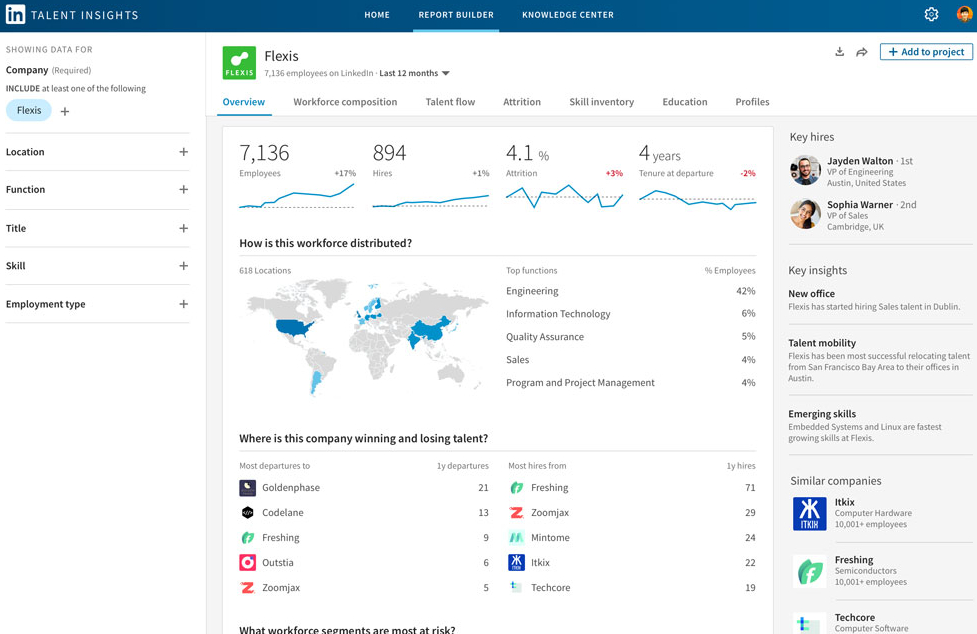
Task: Click Information Technology function row
Action: (x=631, y=314)
